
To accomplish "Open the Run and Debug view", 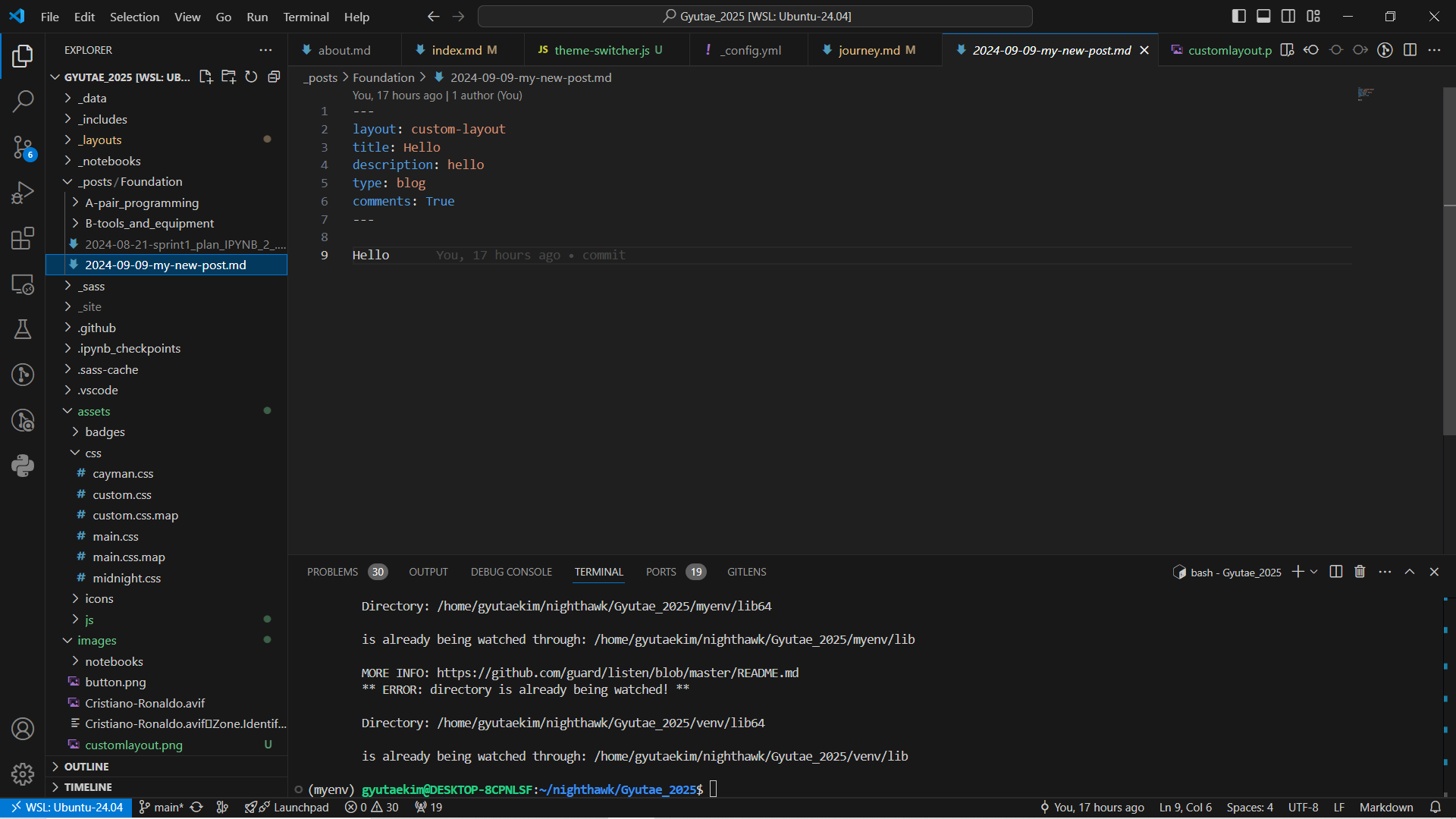I will (23, 193).
